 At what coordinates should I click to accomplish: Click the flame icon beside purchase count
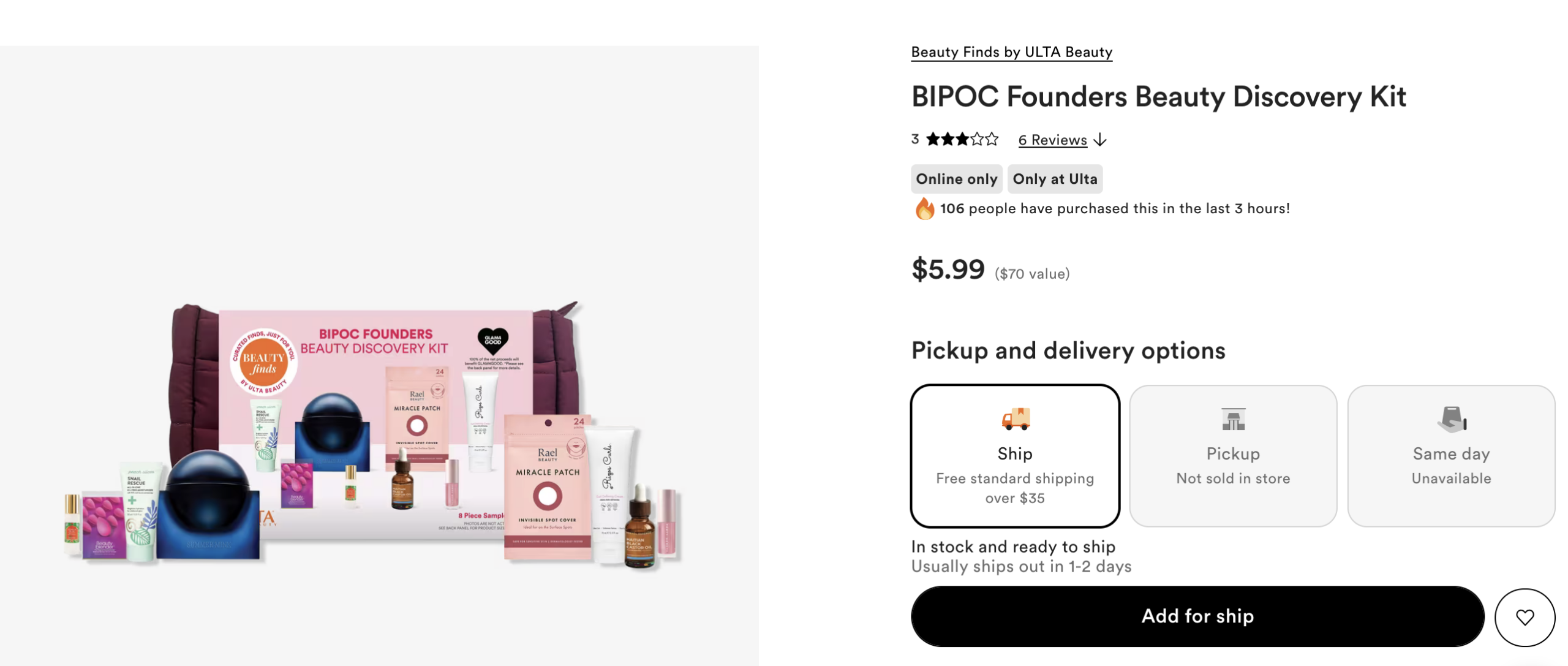tap(924, 209)
